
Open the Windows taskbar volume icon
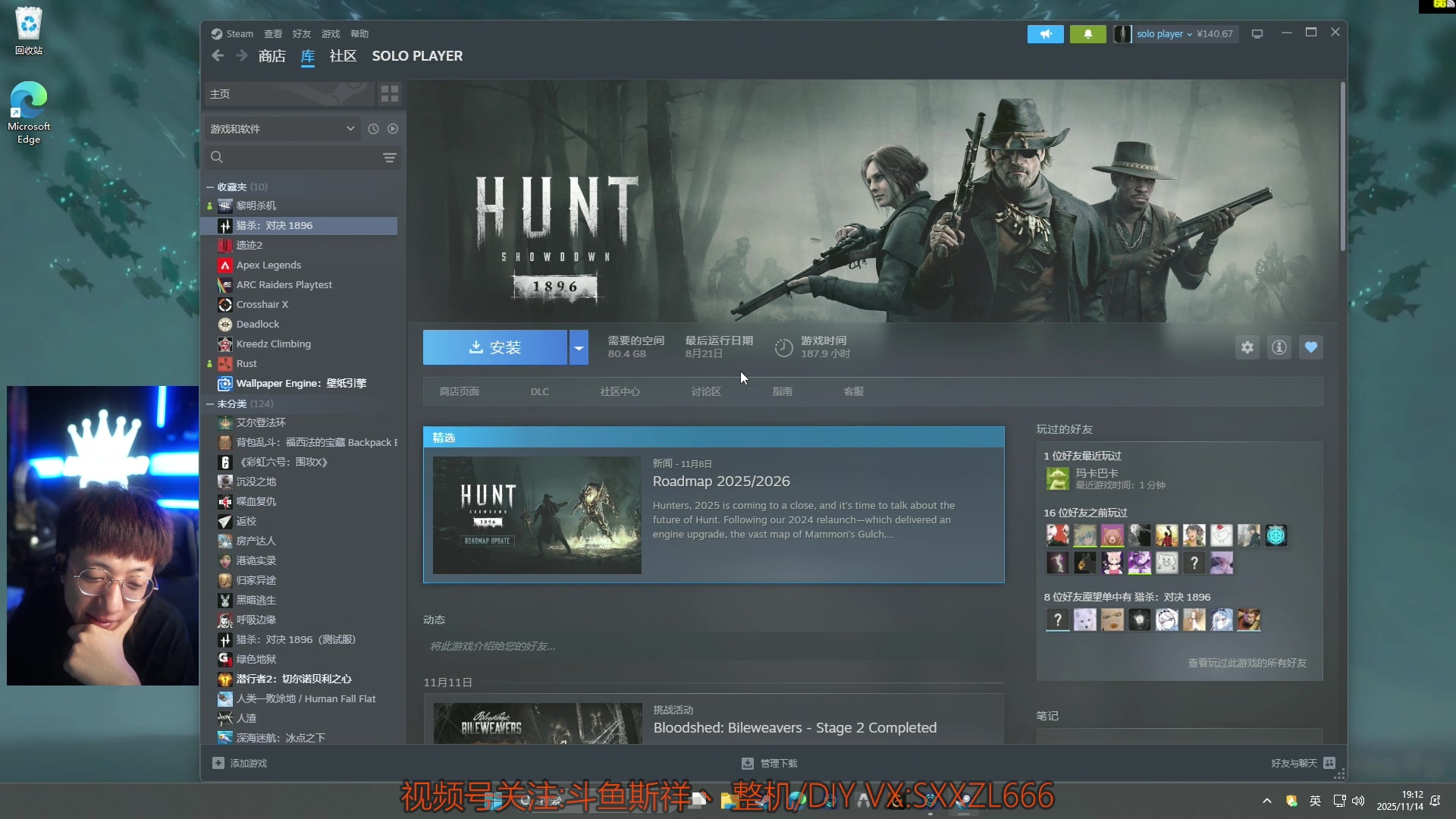tap(1358, 801)
